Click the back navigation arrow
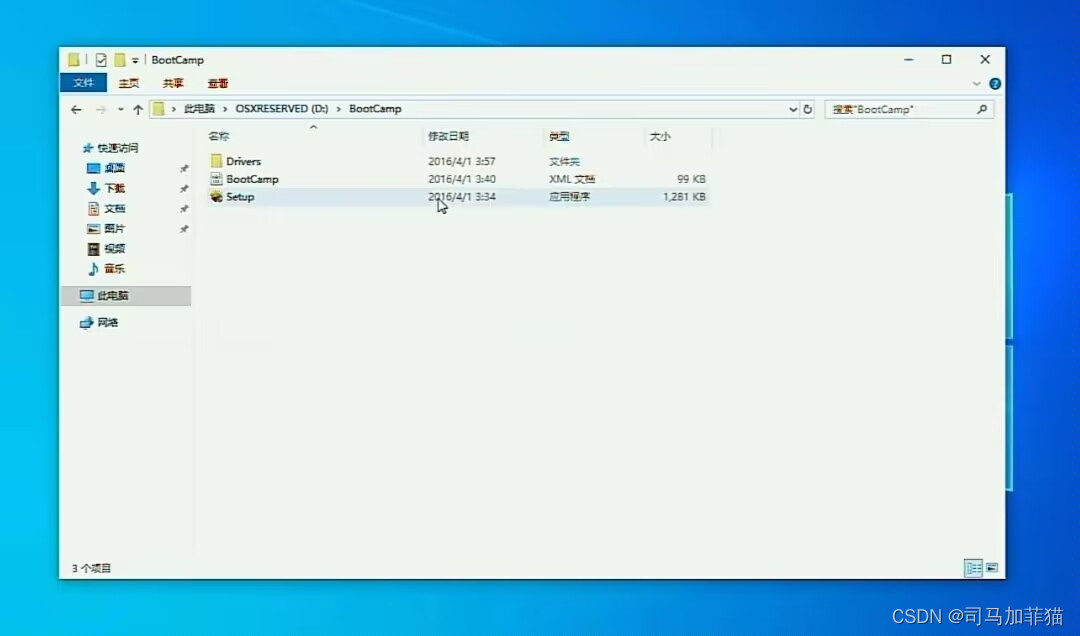 point(76,110)
